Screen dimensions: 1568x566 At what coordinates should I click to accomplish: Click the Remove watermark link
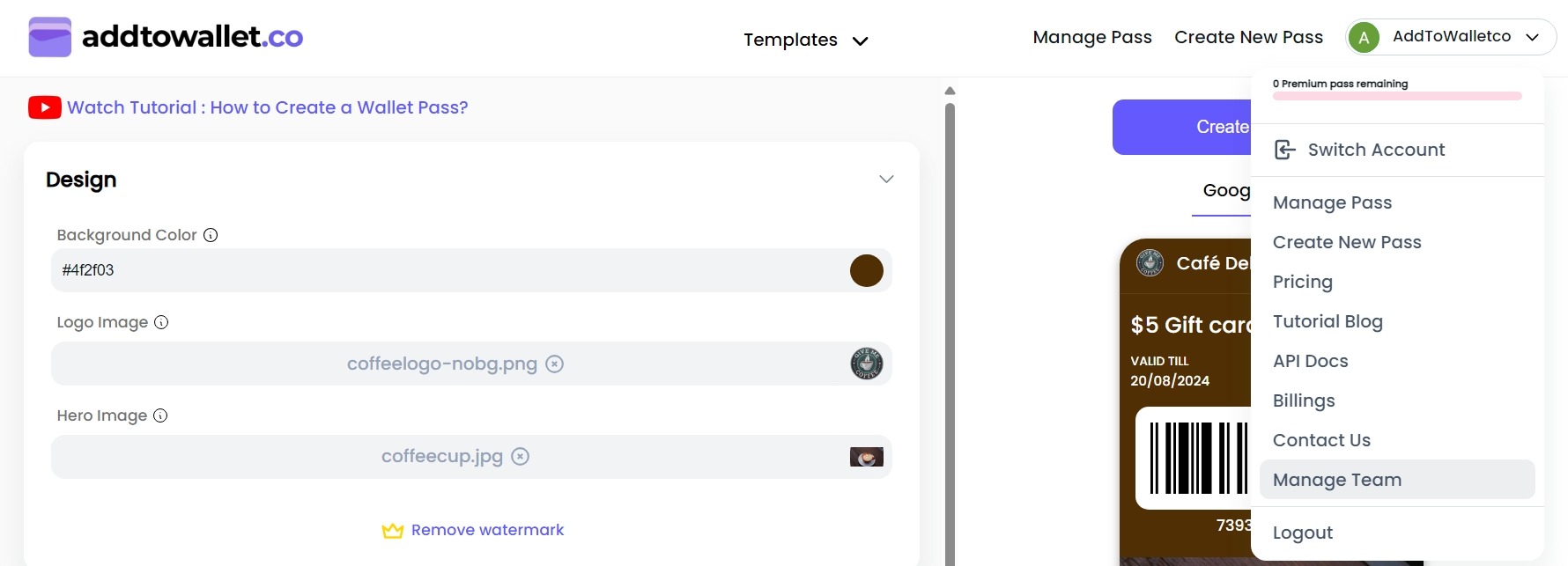point(487,530)
